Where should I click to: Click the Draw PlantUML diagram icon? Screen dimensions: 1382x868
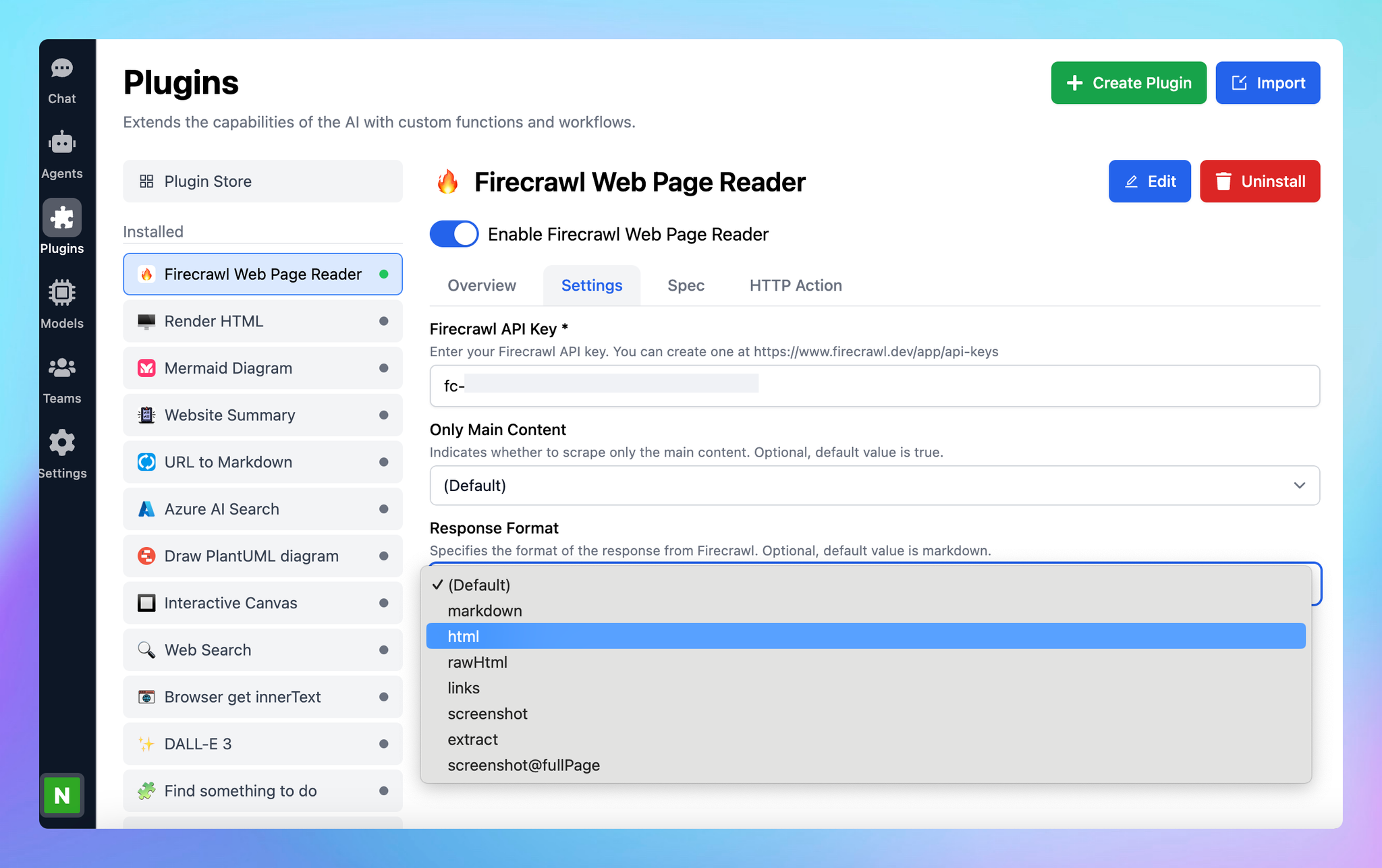[146, 556]
